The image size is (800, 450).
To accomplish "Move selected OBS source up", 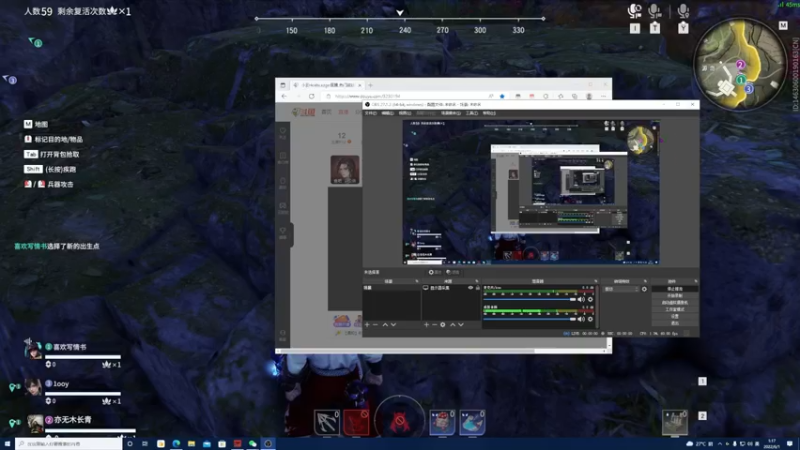I will [x=453, y=324].
